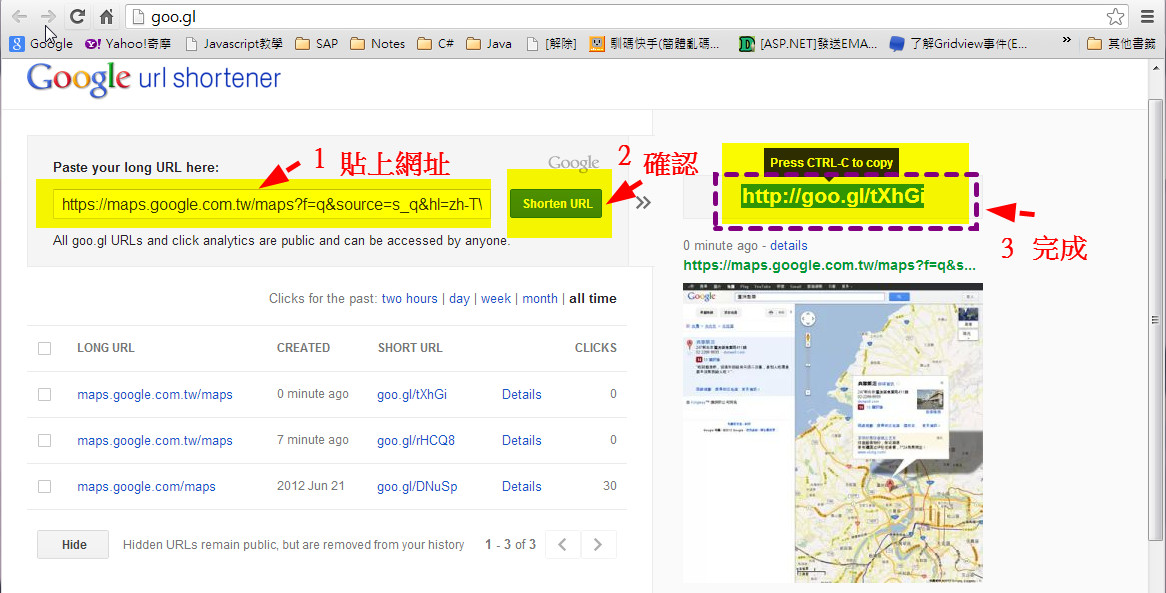Click the CLICKS column header
This screenshot has width=1166, height=593.
click(596, 347)
